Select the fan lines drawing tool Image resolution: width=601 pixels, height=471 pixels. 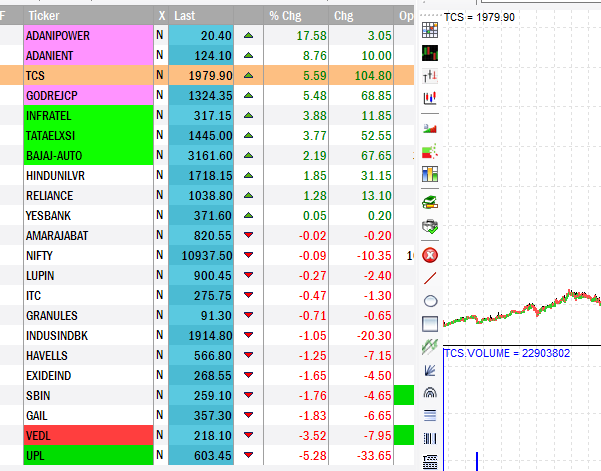point(430,370)
